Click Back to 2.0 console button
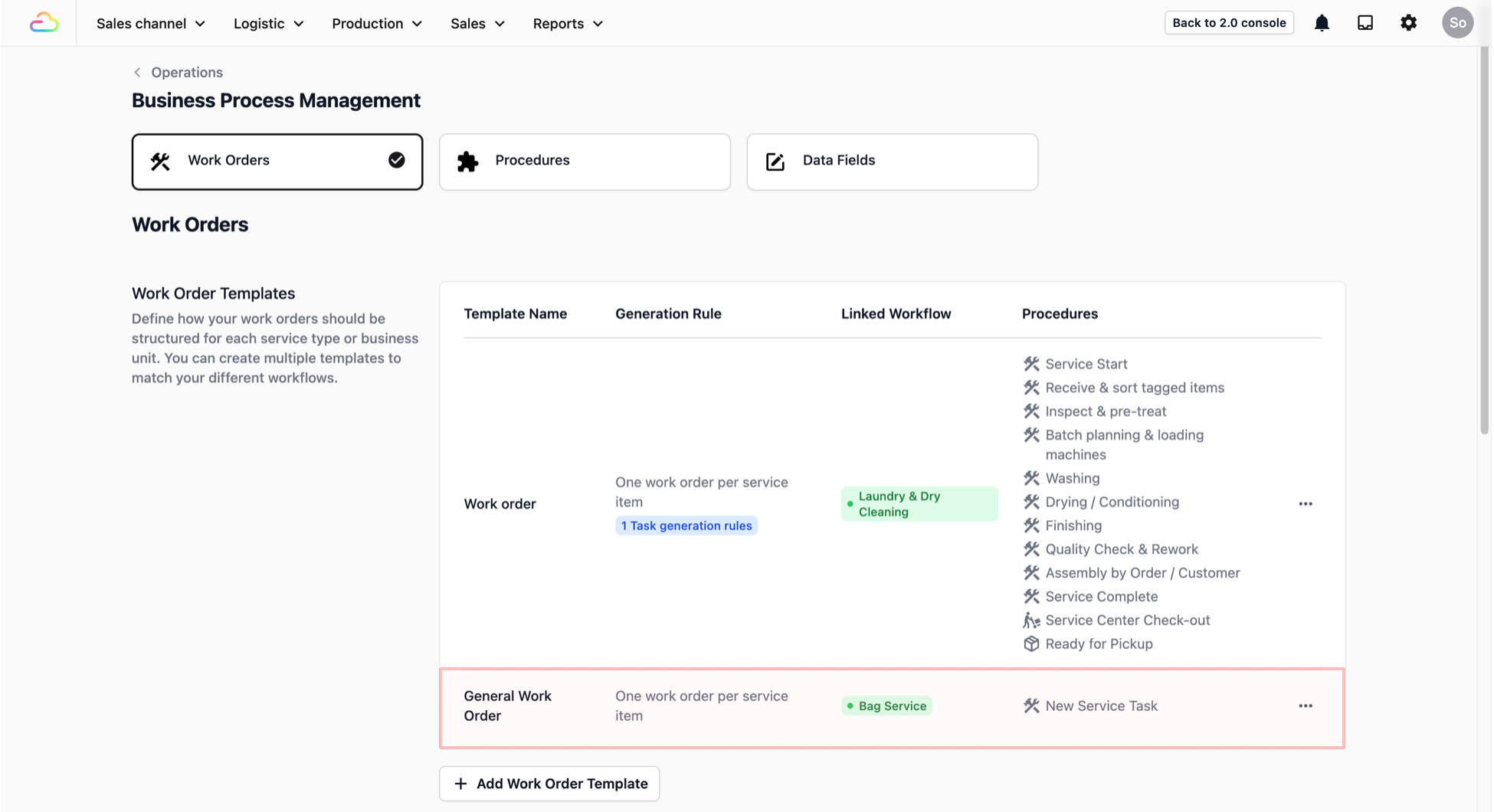 [1229, 23]
